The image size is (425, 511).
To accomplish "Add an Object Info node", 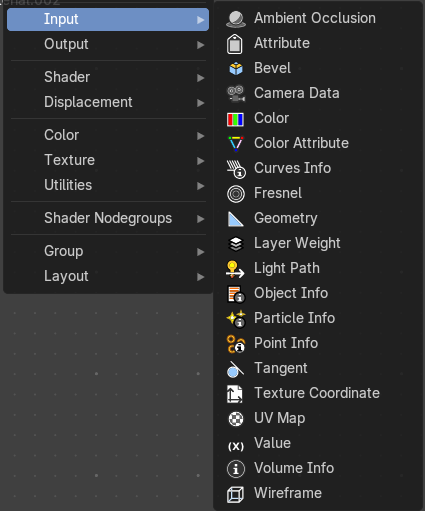I will coord(319,294).
